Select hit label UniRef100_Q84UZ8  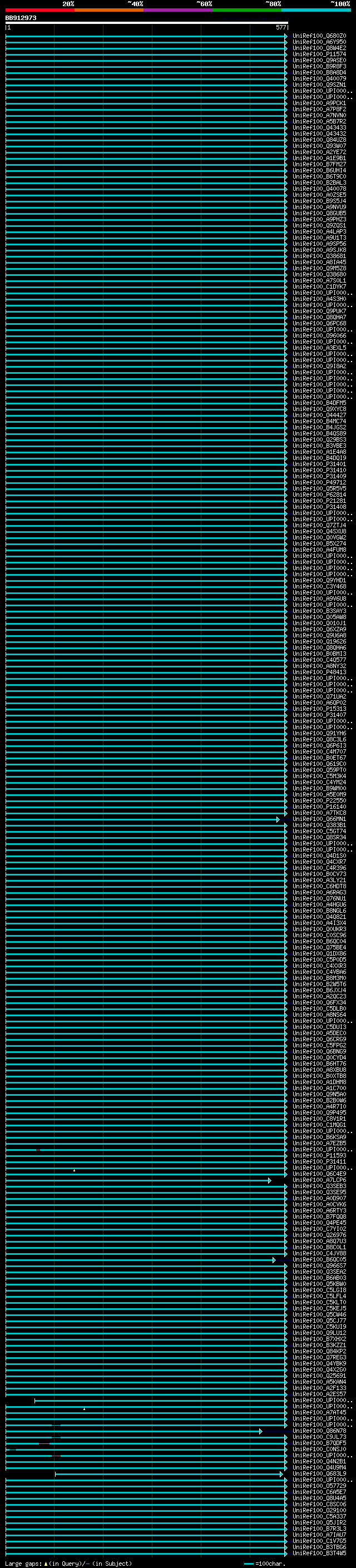pos(319,140)
